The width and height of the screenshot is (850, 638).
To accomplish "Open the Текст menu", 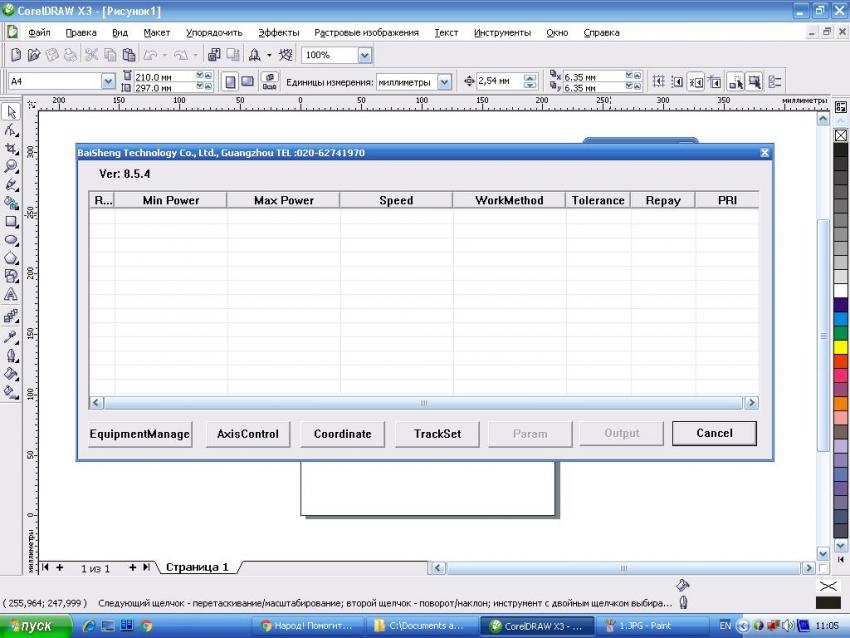I will coord(446,32).
